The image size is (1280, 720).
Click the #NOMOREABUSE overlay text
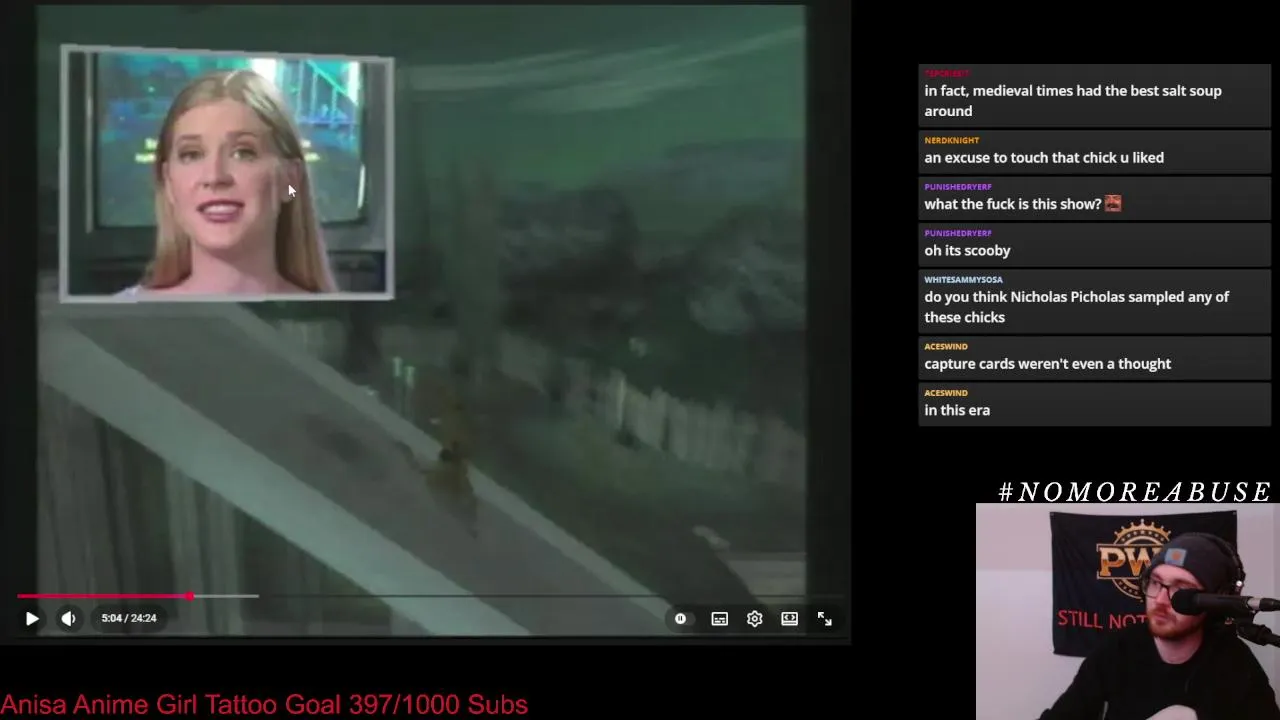(1135, 492)
